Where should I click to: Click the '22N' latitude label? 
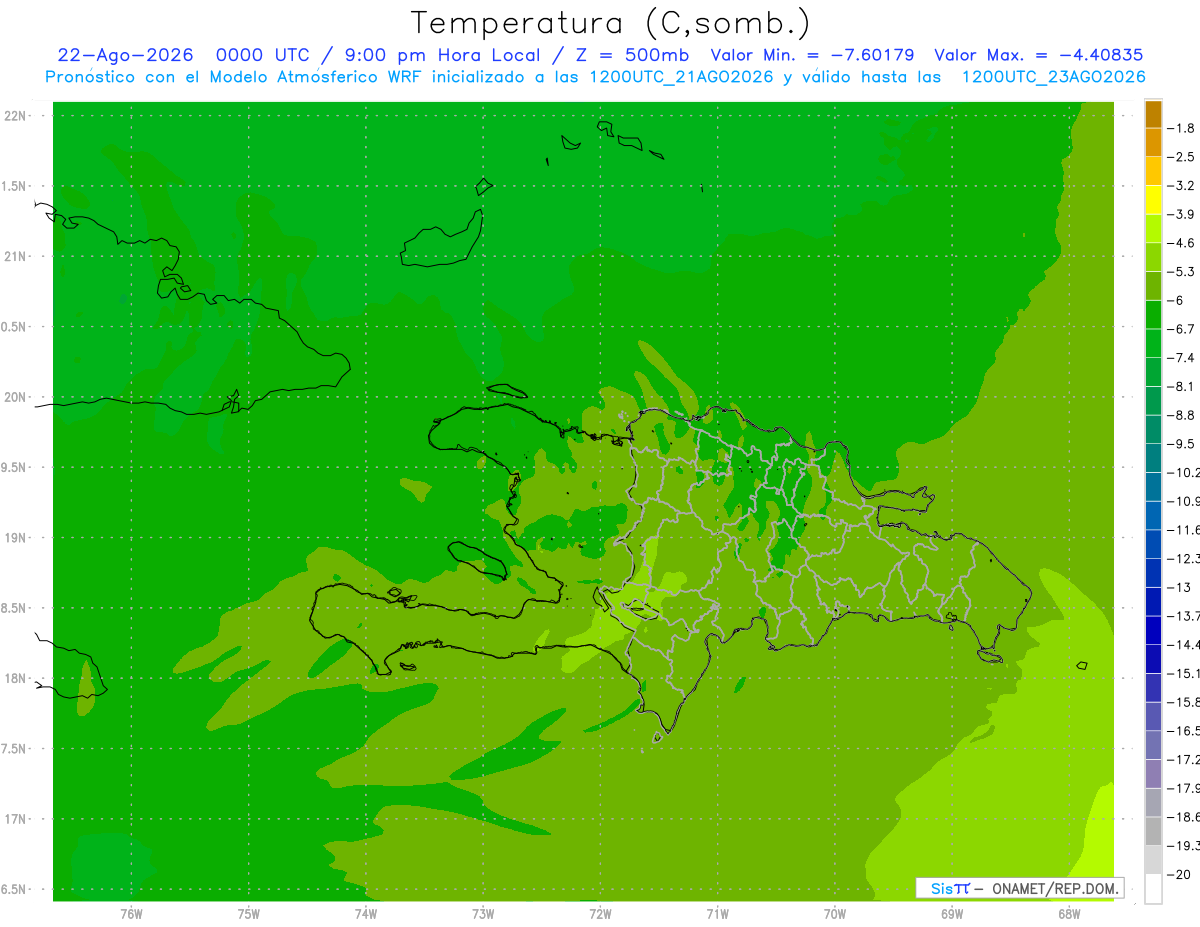pyautogui.click(x=14, y=116)
